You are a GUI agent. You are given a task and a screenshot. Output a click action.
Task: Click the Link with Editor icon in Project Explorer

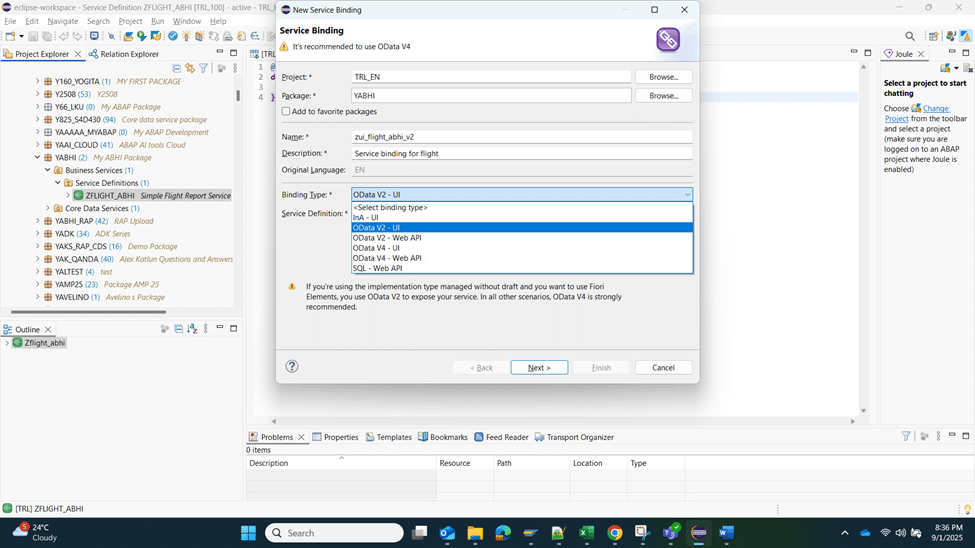coord(190,69)
